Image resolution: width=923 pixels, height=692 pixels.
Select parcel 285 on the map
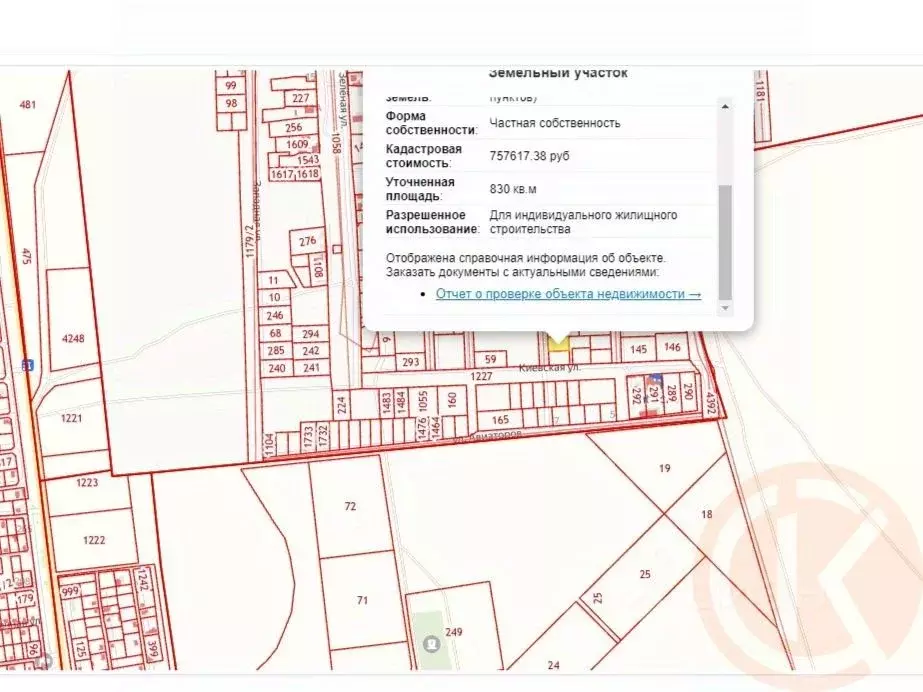point(276,351)
